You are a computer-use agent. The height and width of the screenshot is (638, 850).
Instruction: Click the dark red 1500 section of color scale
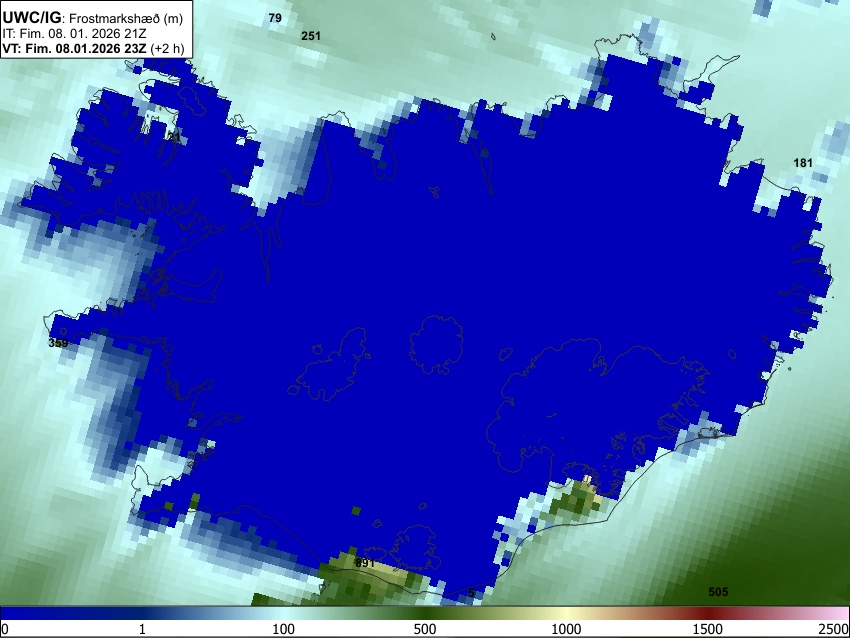(707, 613)
